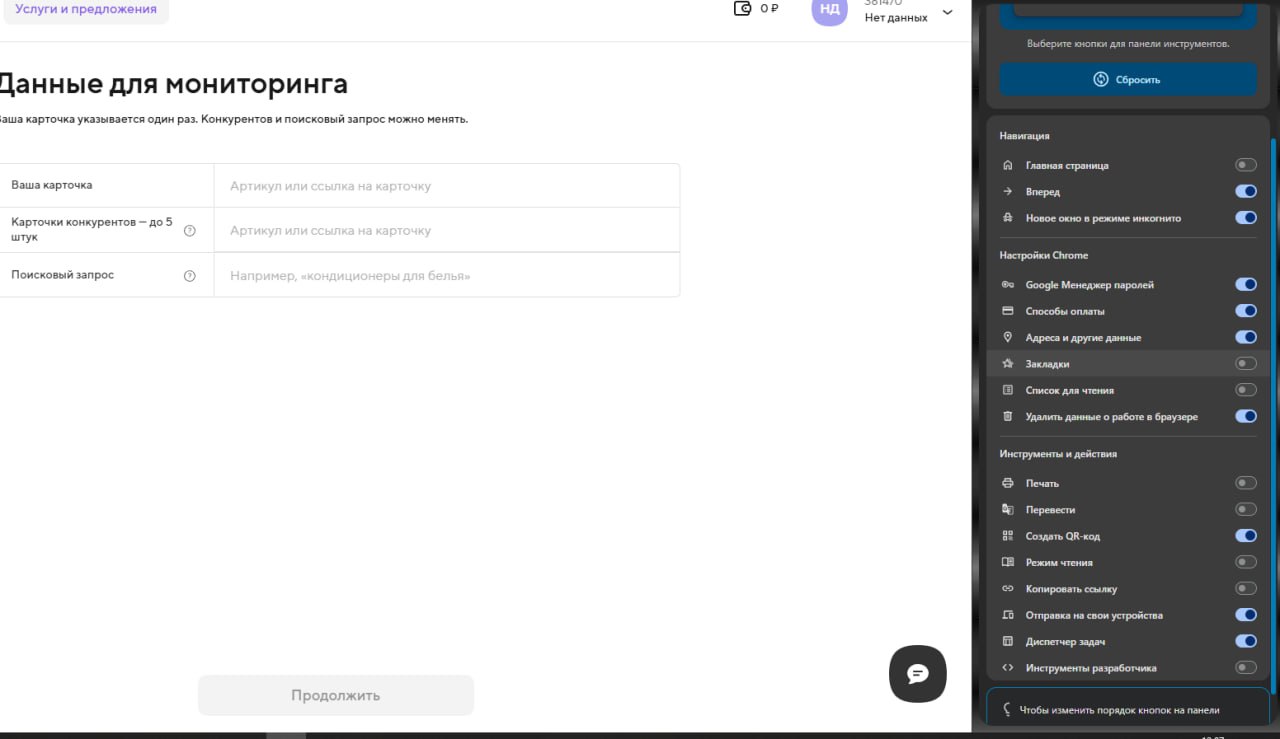This screenshot has width=1280, height=739.
Task: Click the printer icon beside Печать
Action: point(1008,483)
